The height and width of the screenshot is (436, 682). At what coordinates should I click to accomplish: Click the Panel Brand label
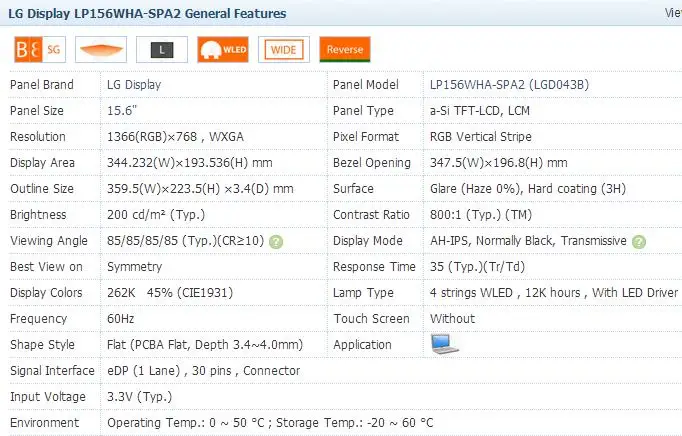(x=42, y=84)
